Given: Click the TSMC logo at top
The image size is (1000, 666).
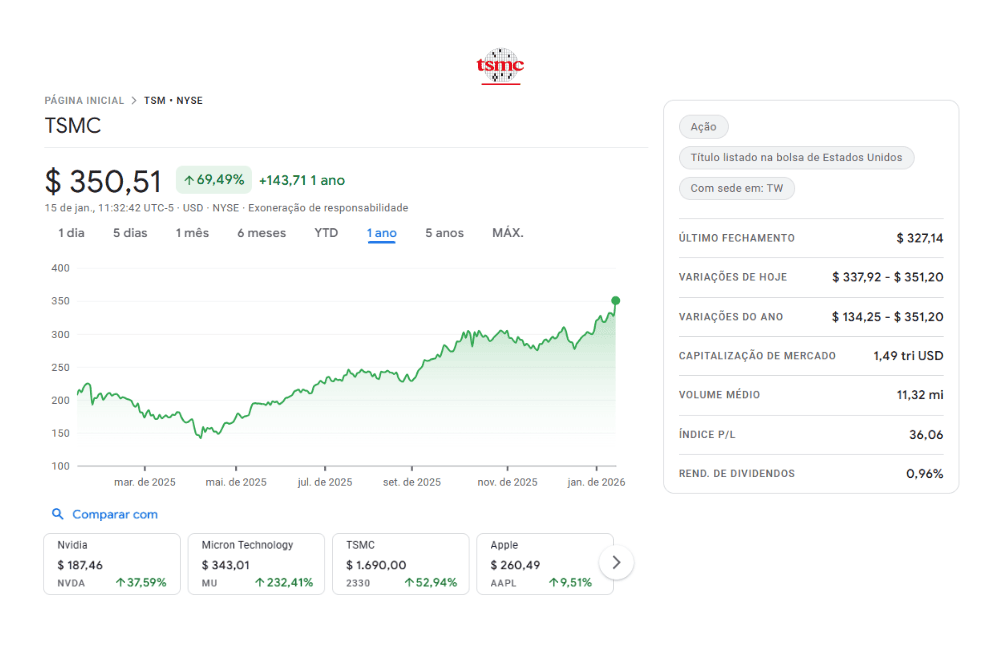Looking at the screenshot, I should [x=500, y=66].
